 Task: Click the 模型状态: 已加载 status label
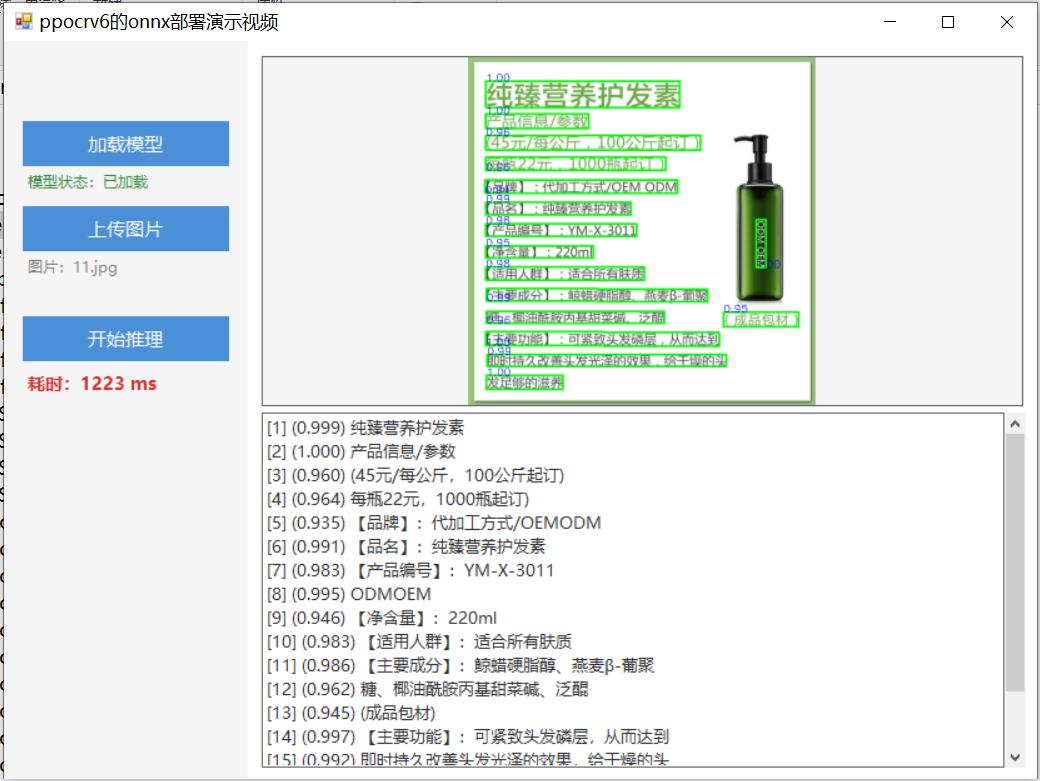(88, 182)
